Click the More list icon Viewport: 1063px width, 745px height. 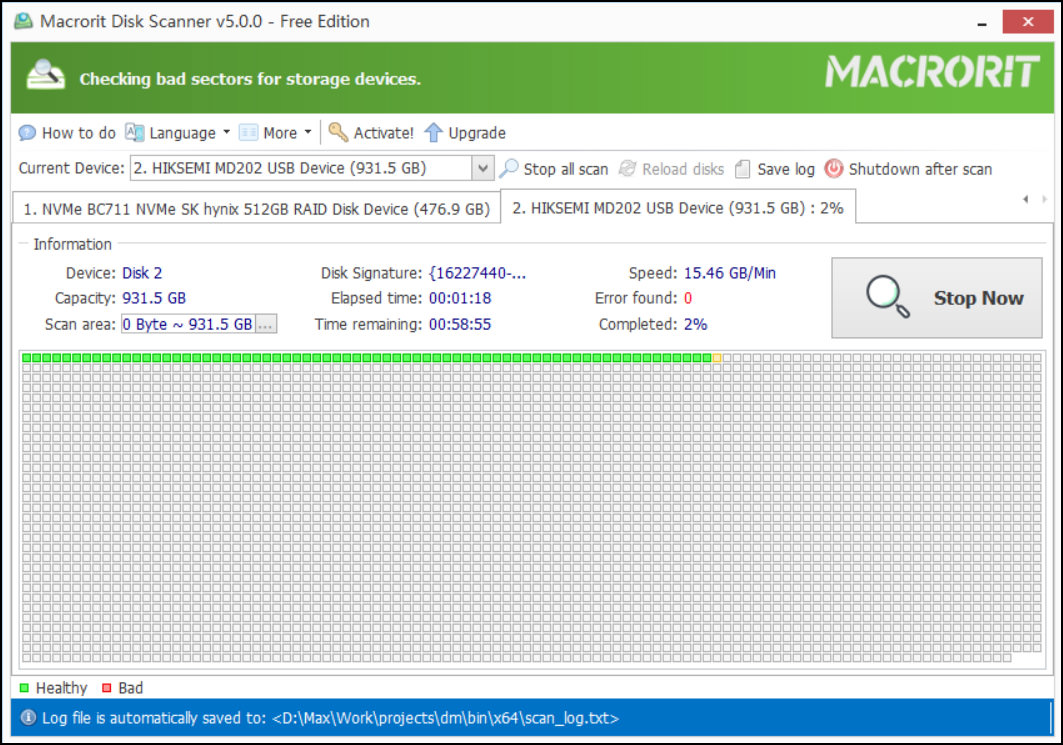pyautogui.click(x=248, y=133)
